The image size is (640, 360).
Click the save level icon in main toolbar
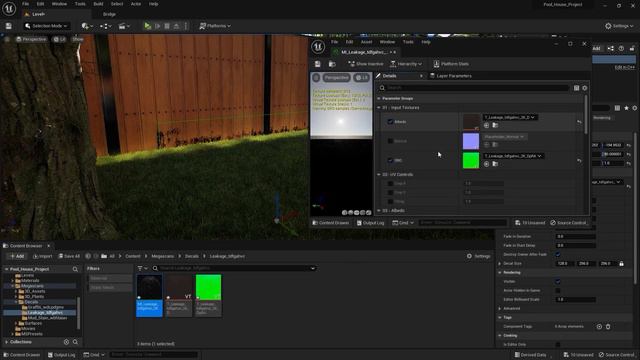point(9,26)
